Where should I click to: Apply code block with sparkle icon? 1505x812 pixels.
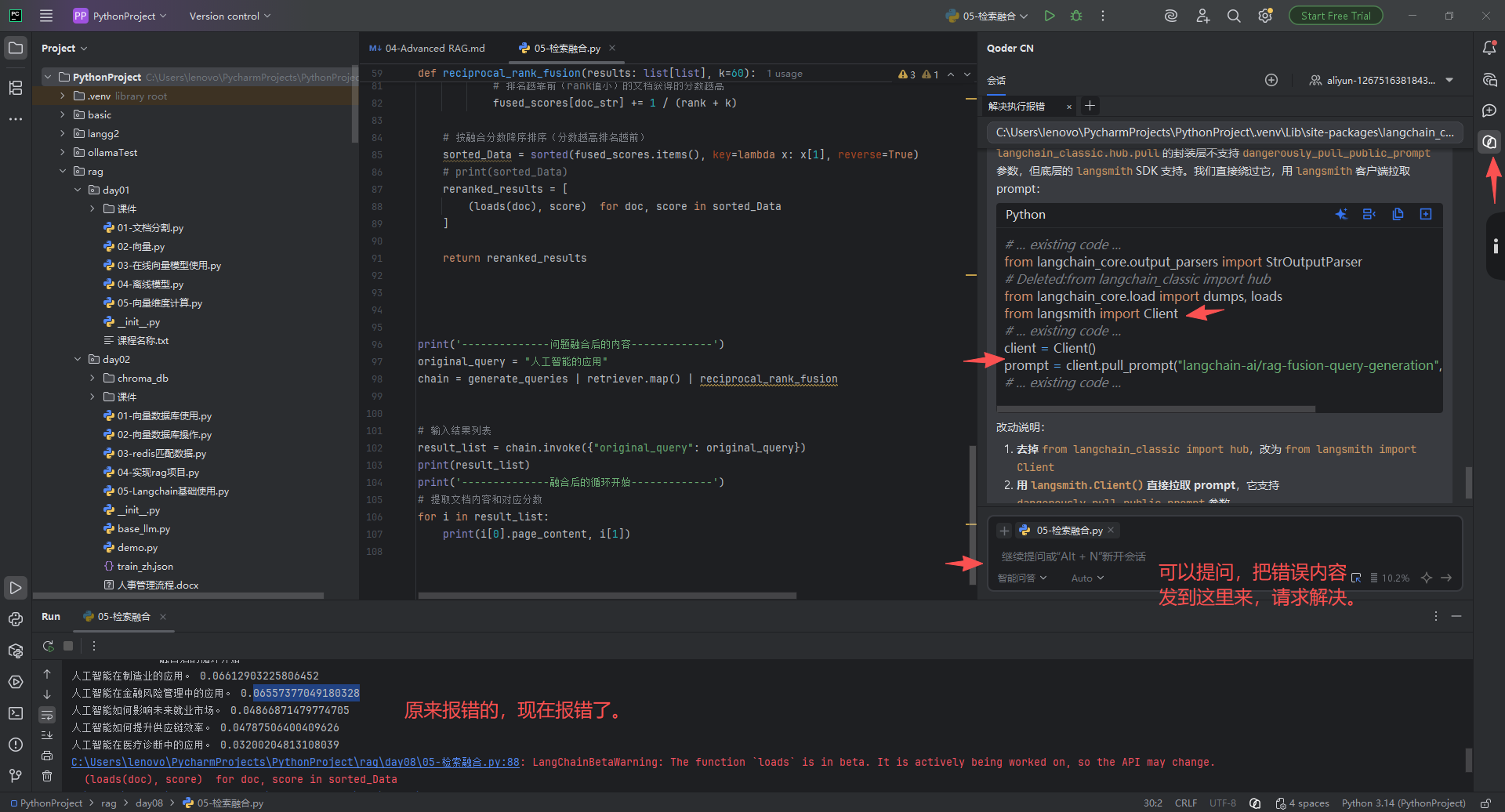point(1341,214)
